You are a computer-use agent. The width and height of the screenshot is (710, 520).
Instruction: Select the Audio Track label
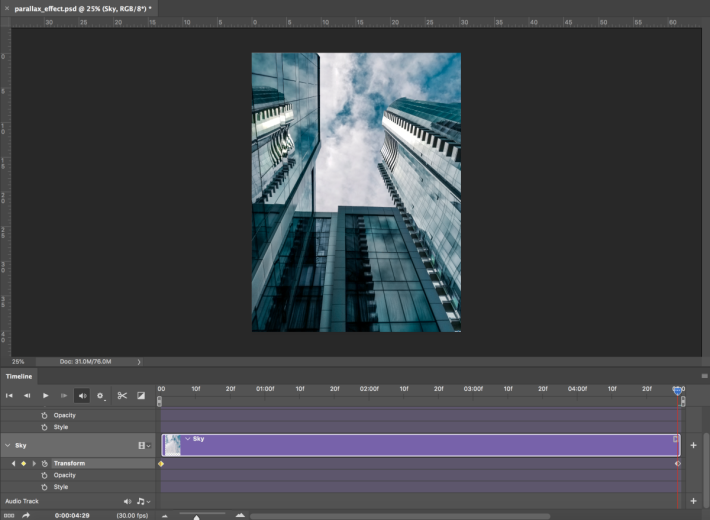[22, 501]
